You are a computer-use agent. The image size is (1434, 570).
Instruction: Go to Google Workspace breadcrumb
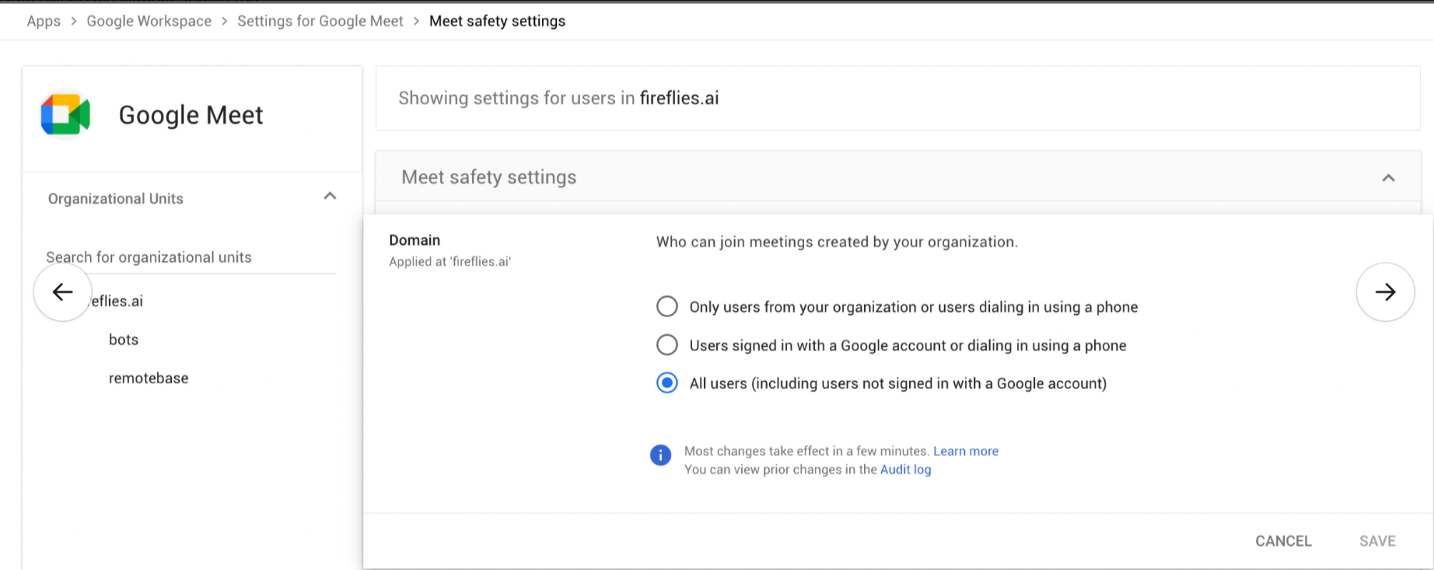point(149,21)
